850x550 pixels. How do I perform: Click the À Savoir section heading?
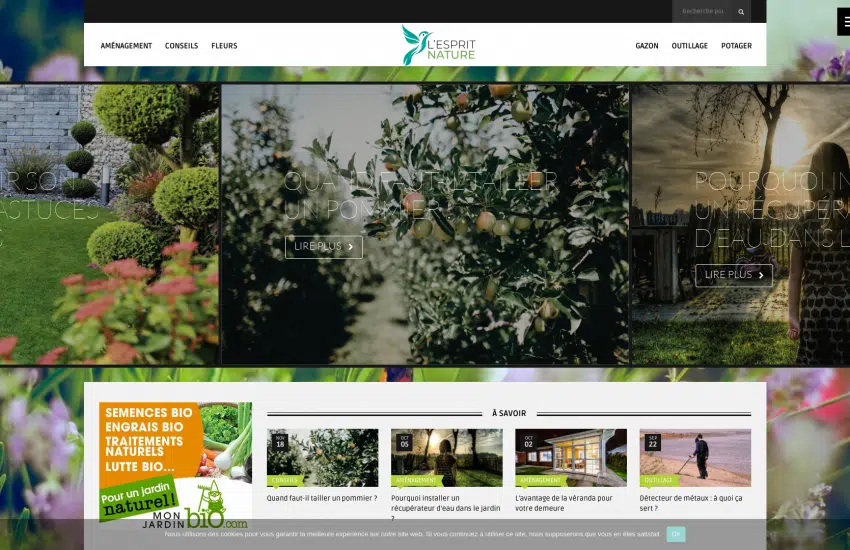(x=509, y=413)
